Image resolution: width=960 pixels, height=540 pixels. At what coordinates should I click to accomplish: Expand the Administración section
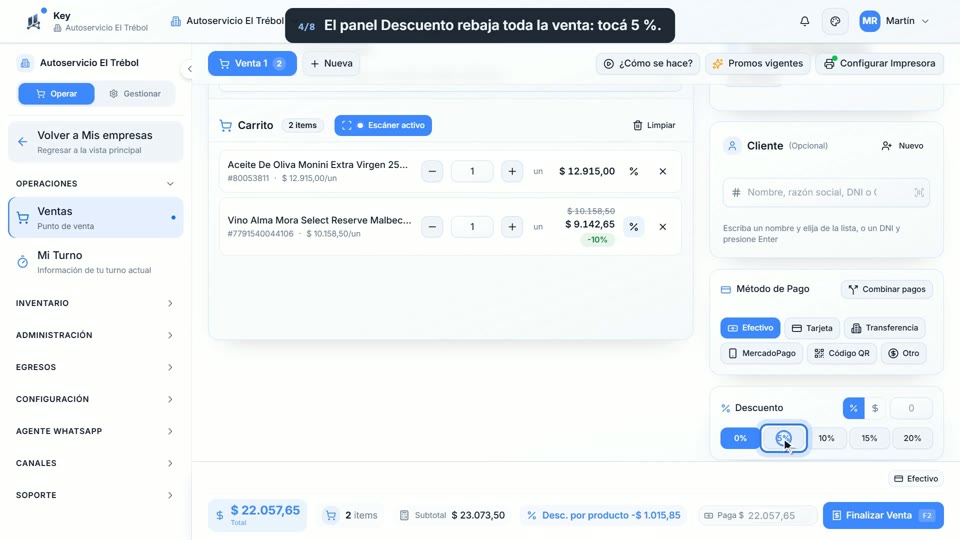(x=95, y=335)
